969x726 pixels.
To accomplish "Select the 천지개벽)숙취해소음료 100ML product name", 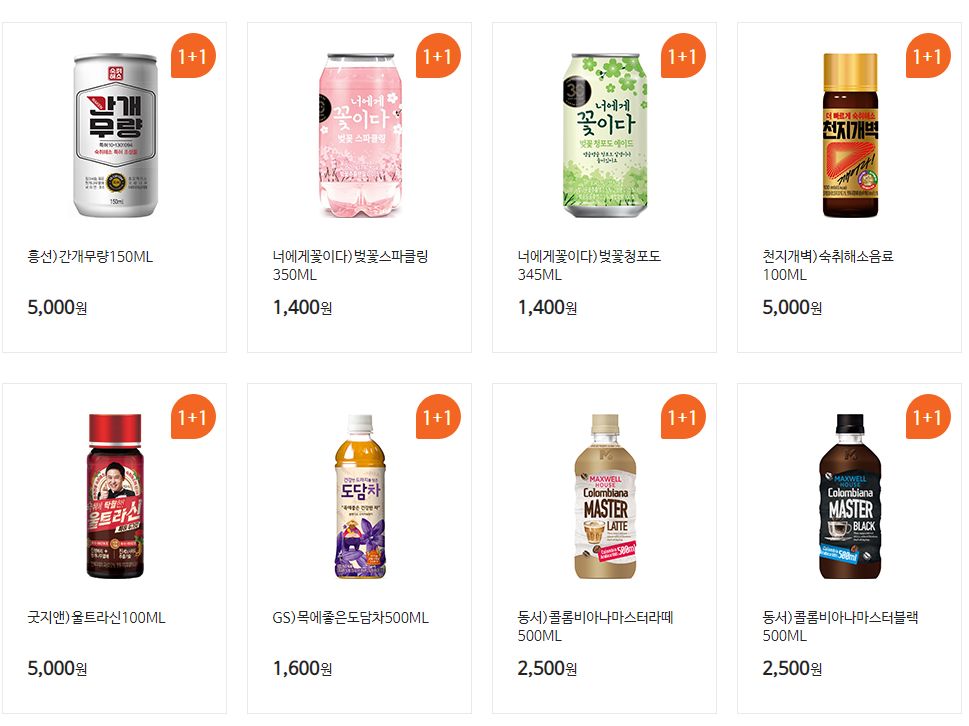I will coord(828,265).
